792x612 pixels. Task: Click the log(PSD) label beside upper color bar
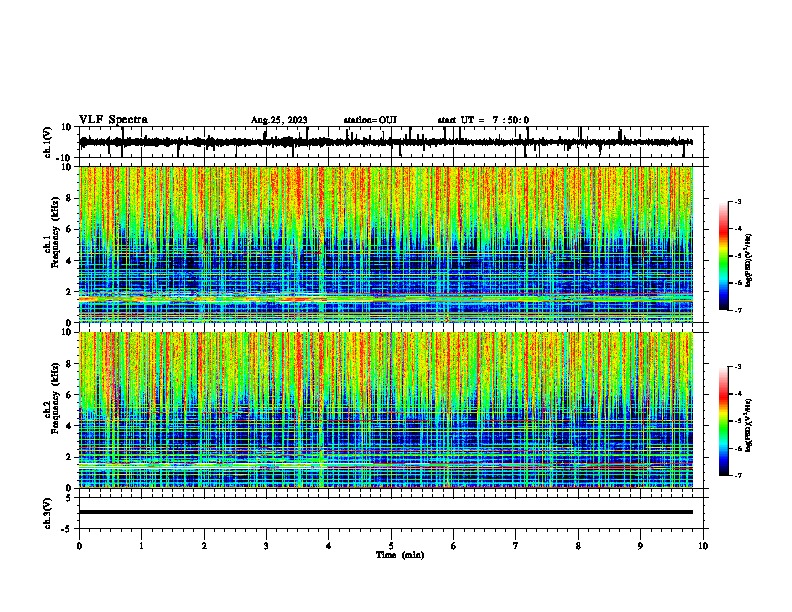tap(748, 260)
